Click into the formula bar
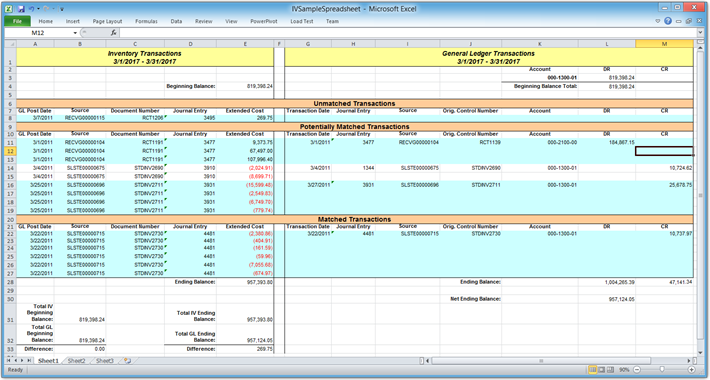 pos(408,33)
